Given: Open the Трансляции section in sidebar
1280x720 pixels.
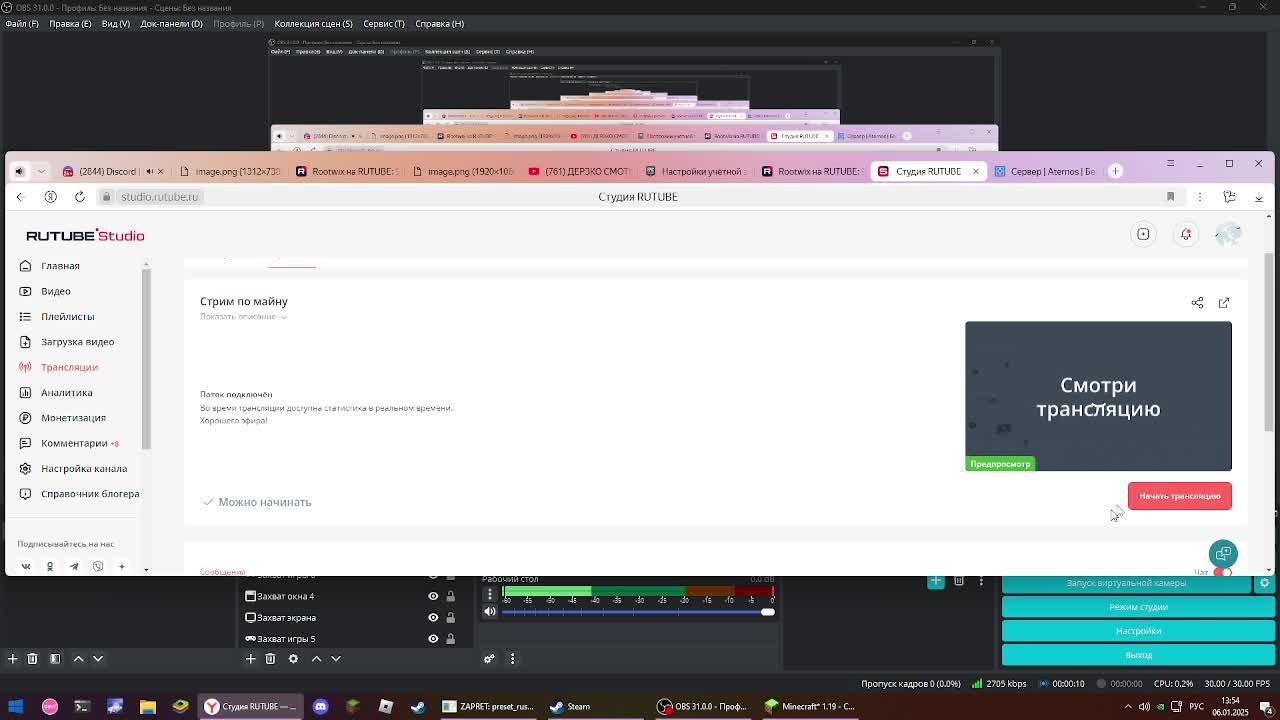Looking at the screenshot, I should pos(69,367).
